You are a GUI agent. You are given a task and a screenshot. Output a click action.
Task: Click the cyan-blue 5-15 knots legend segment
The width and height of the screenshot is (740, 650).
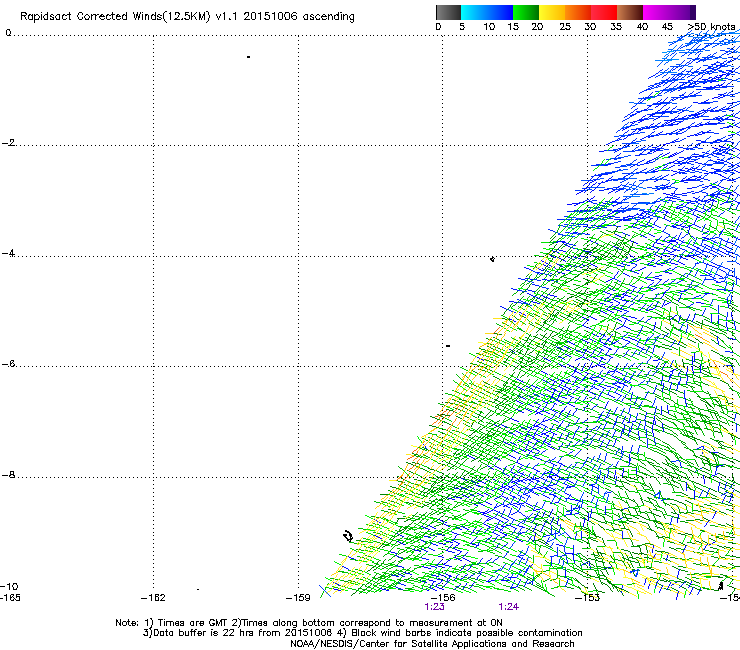point(487,12)
